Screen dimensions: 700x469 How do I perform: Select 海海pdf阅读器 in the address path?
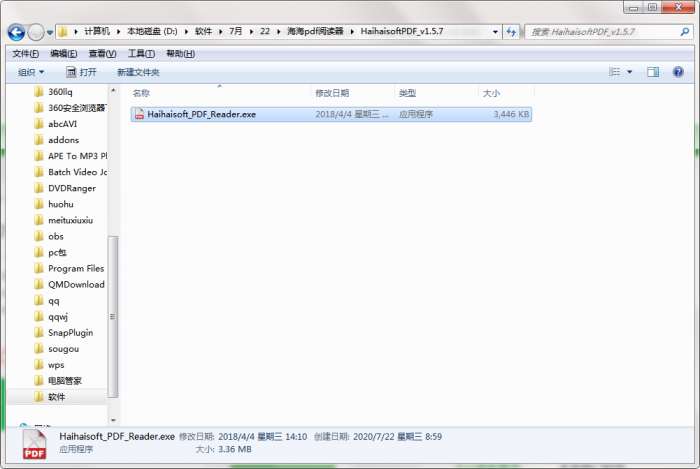[315, 31]
